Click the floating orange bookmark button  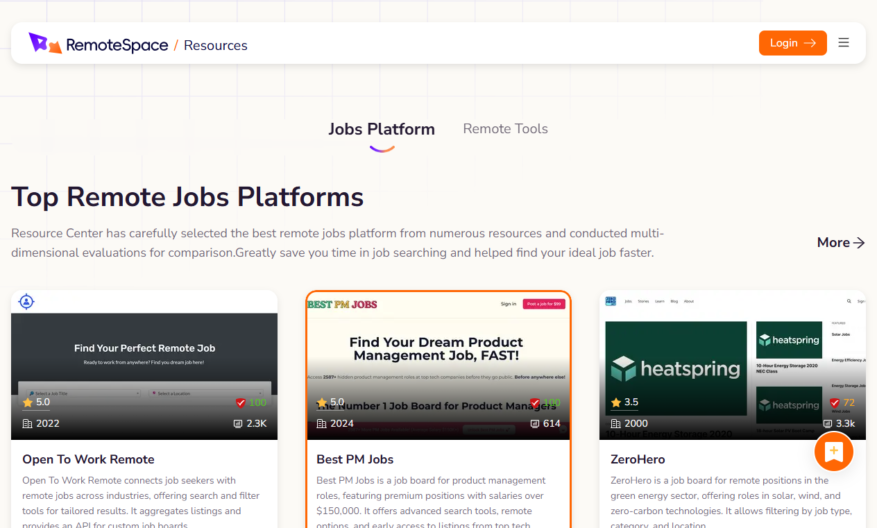(833, 451)
